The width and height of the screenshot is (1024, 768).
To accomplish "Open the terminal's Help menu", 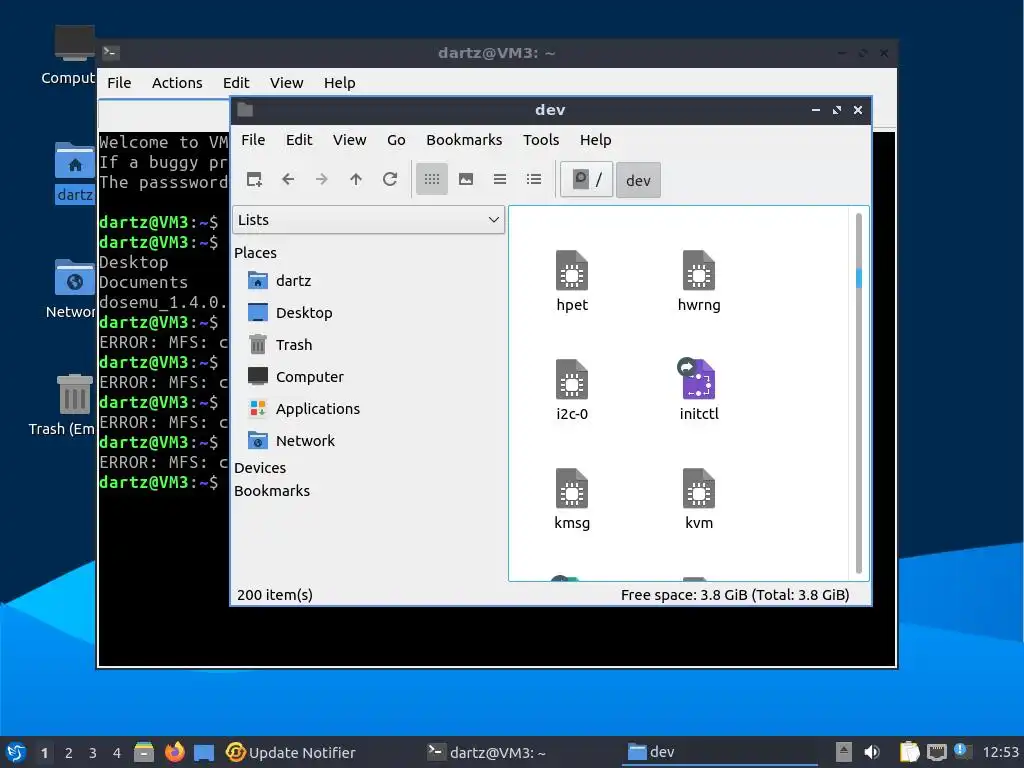I will (x=340, y=83).
